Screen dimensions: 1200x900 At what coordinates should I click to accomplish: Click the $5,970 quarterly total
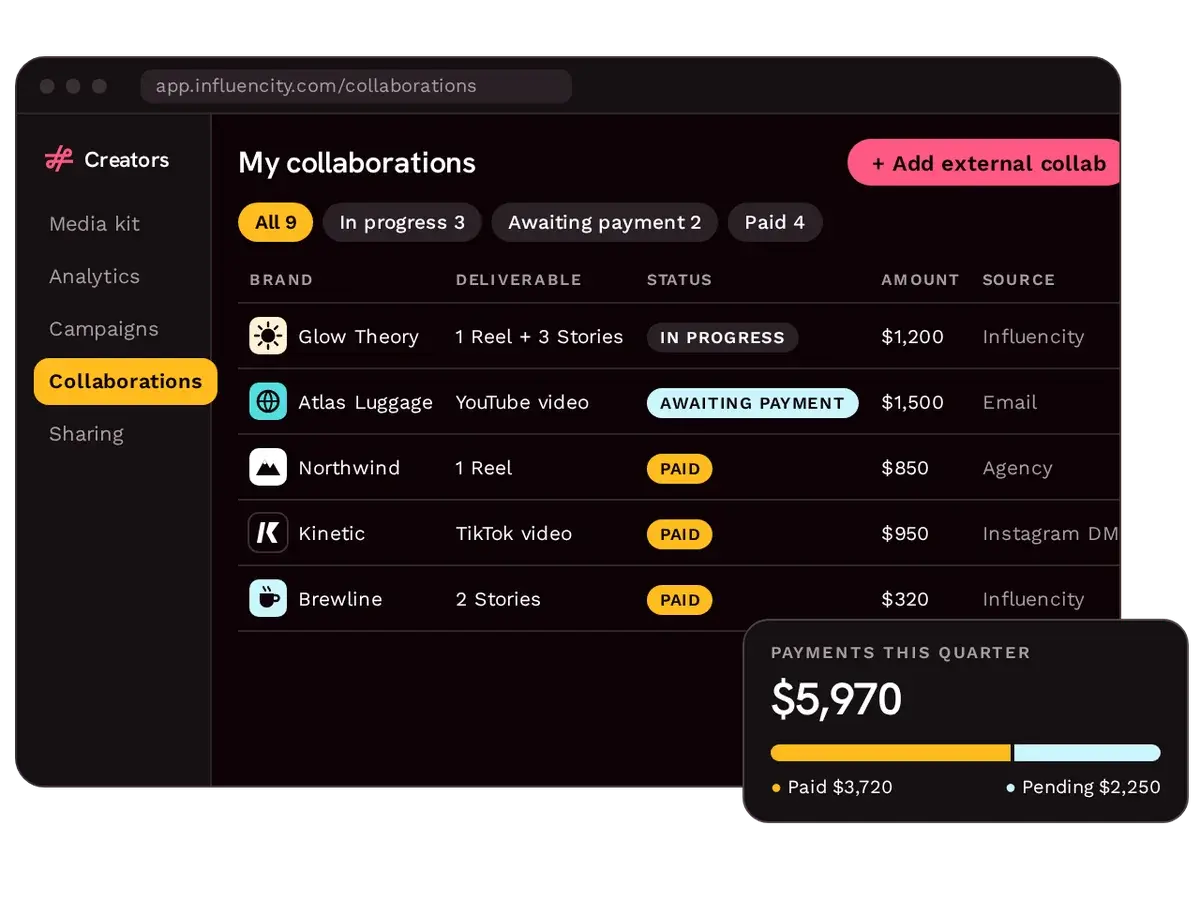pos(836,700)
